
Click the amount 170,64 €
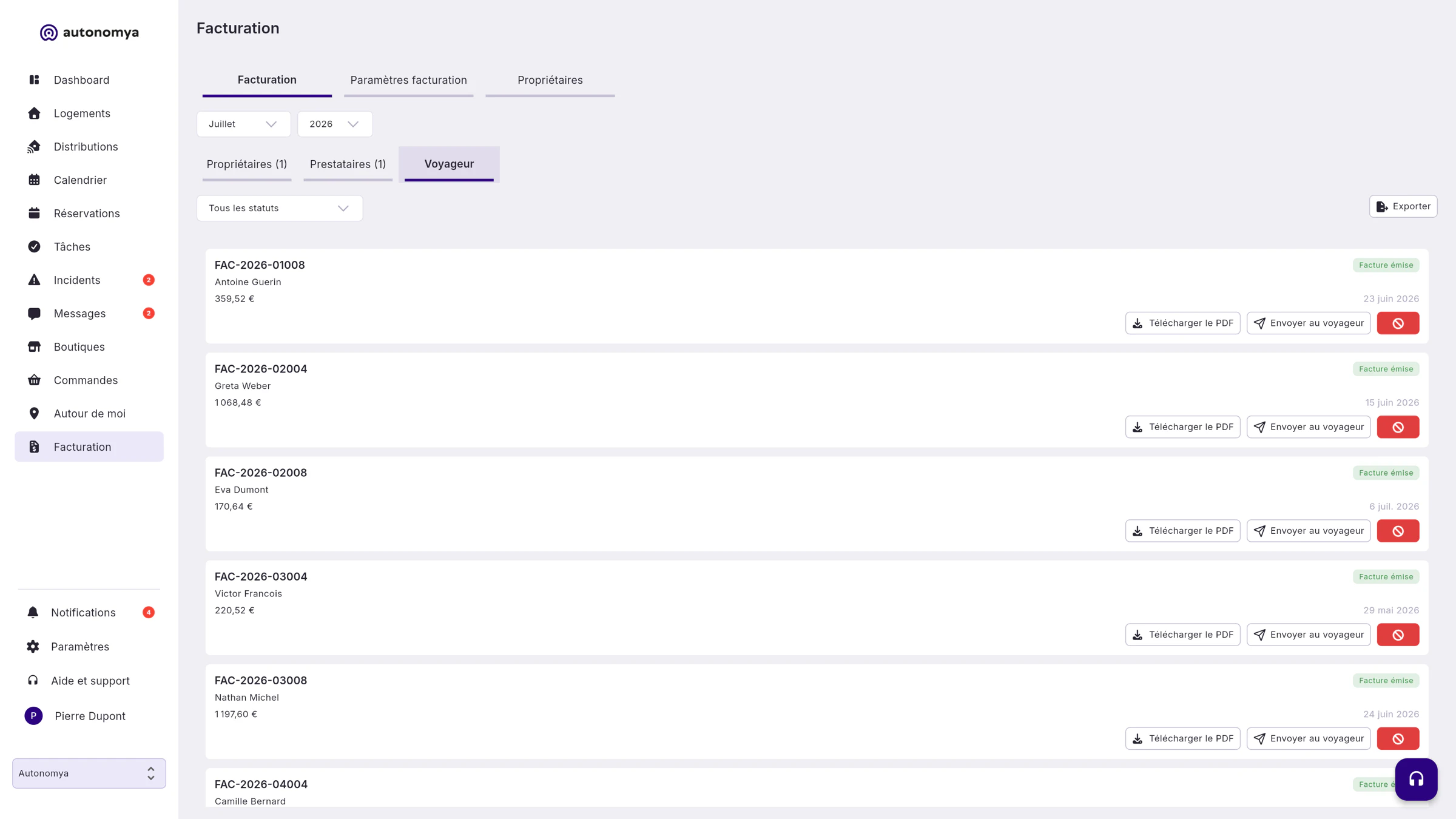click(x=234, y=507)
